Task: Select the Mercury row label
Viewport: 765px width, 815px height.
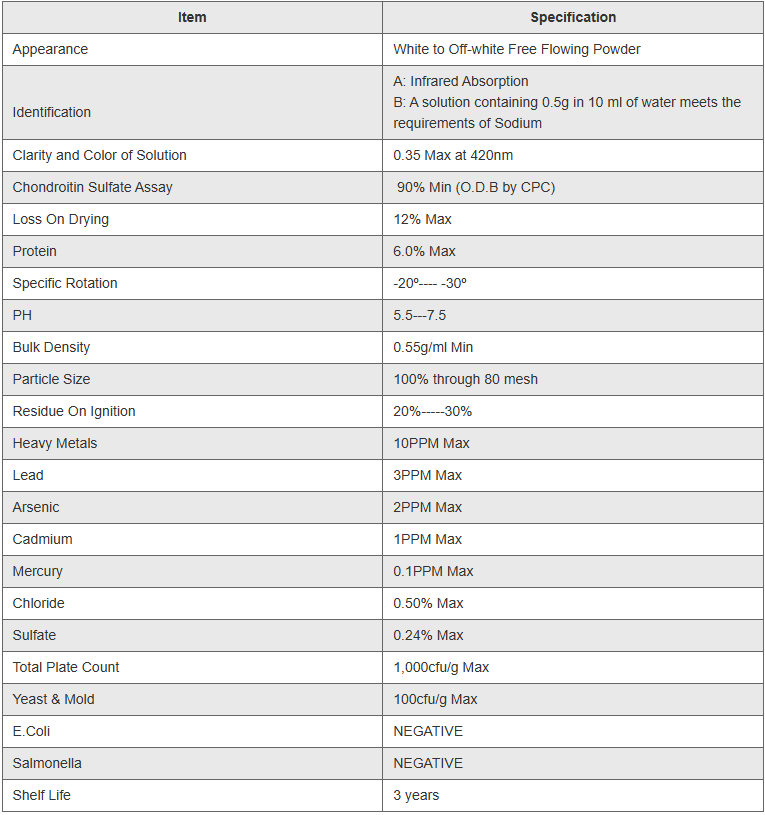Action: pyautogui.click(x=37, y=571)
